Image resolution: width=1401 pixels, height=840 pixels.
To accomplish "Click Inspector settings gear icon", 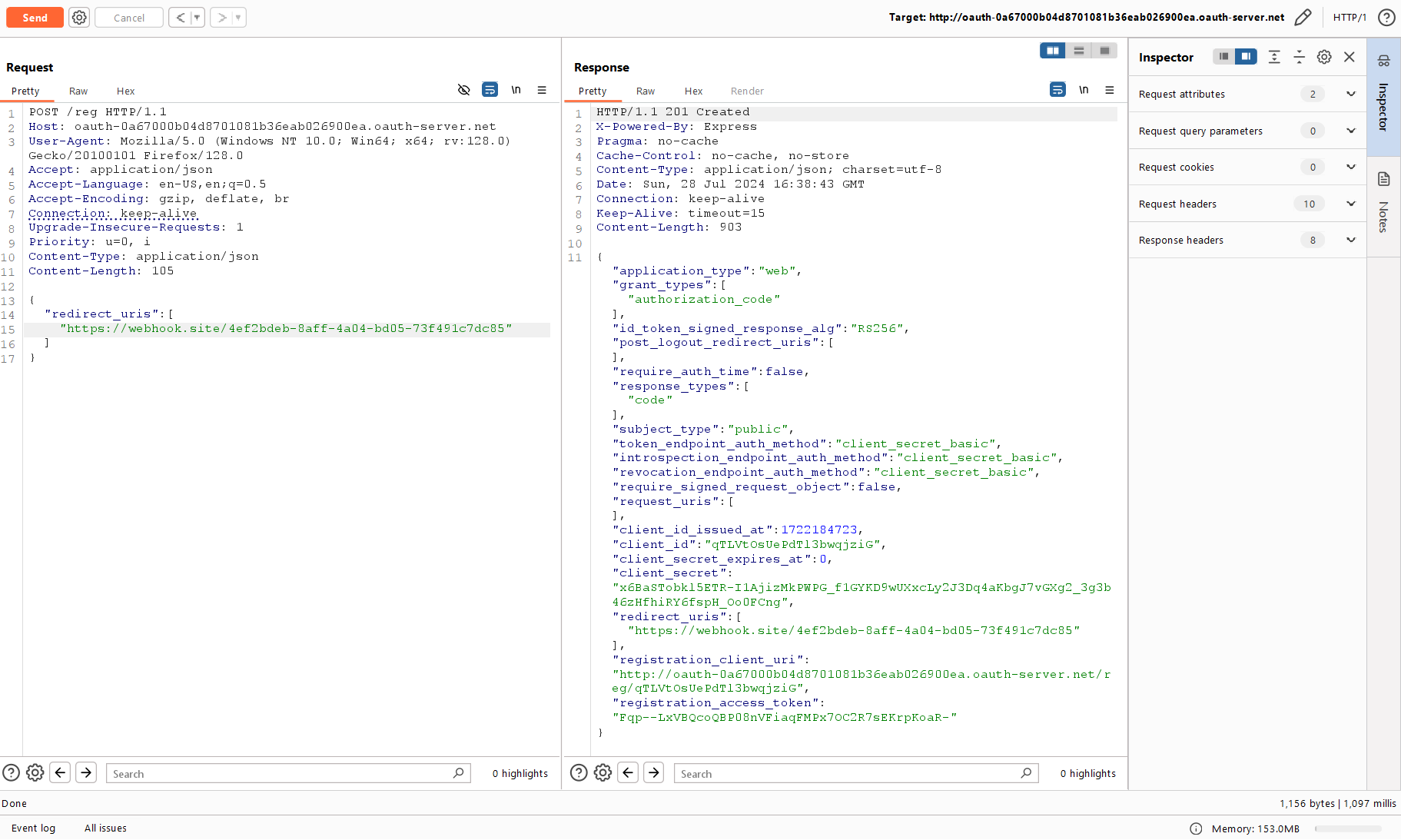I will [1324, 57].
